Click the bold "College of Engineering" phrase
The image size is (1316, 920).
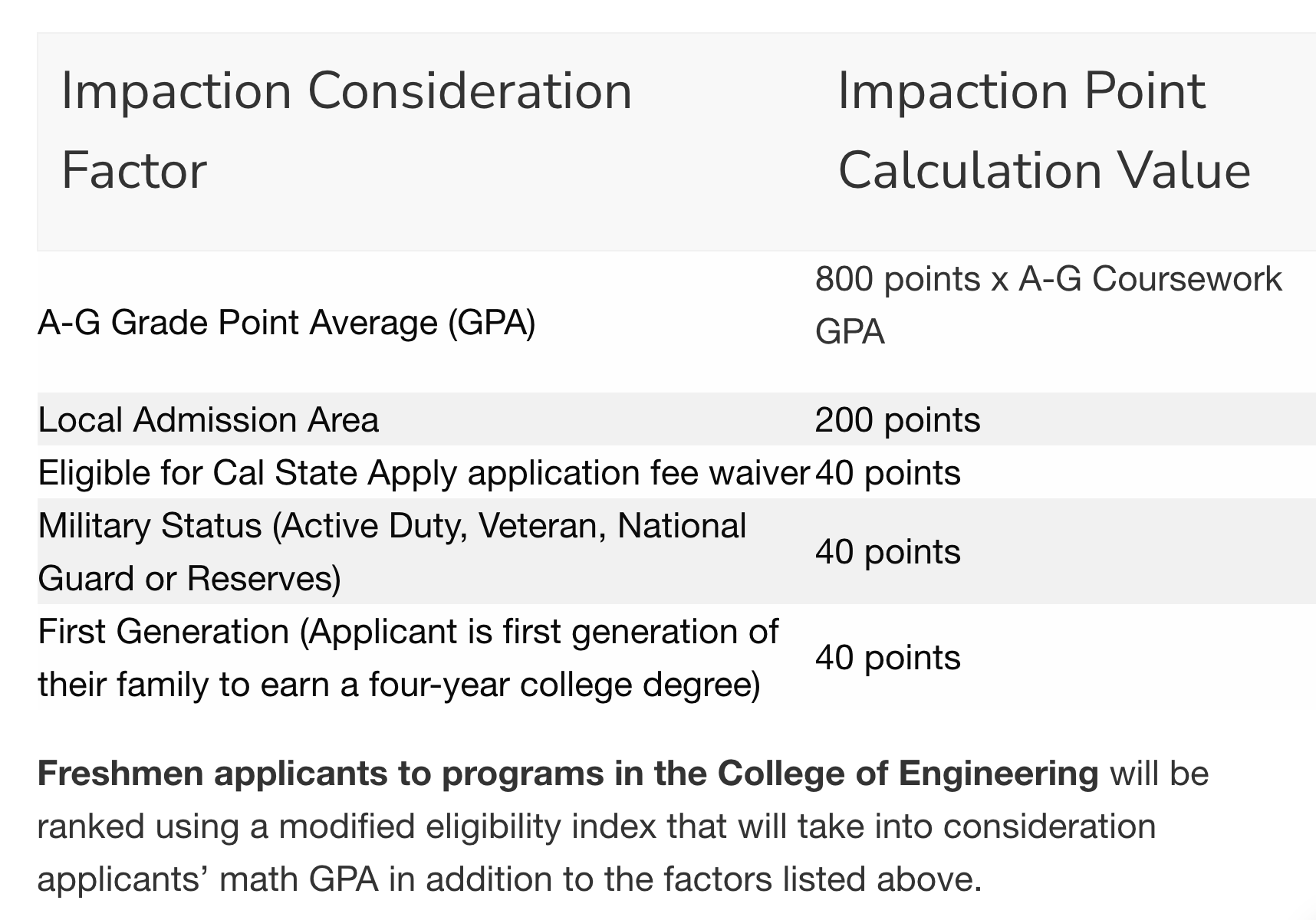coord(907,774)
